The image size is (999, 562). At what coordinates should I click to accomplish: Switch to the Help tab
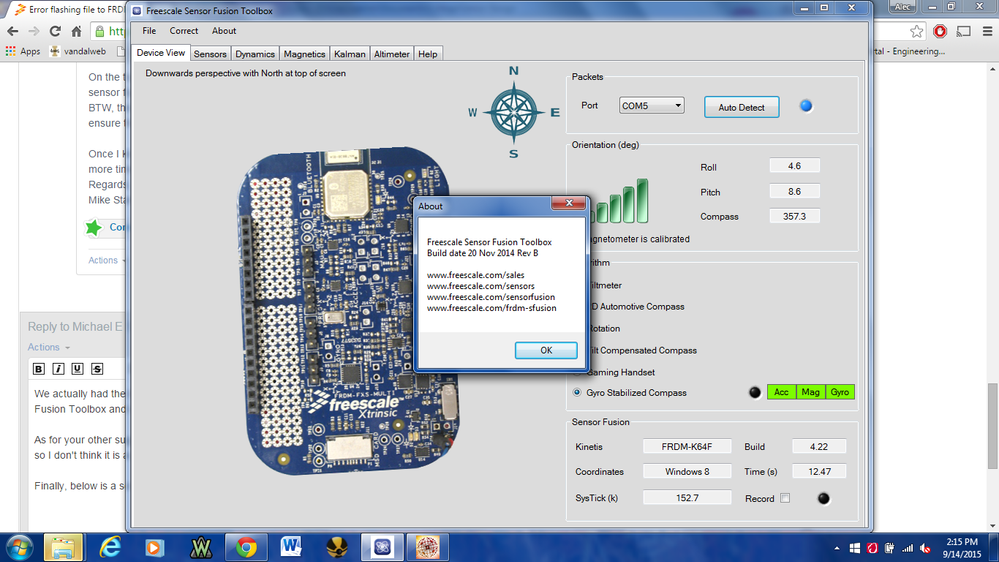[428, 54]
